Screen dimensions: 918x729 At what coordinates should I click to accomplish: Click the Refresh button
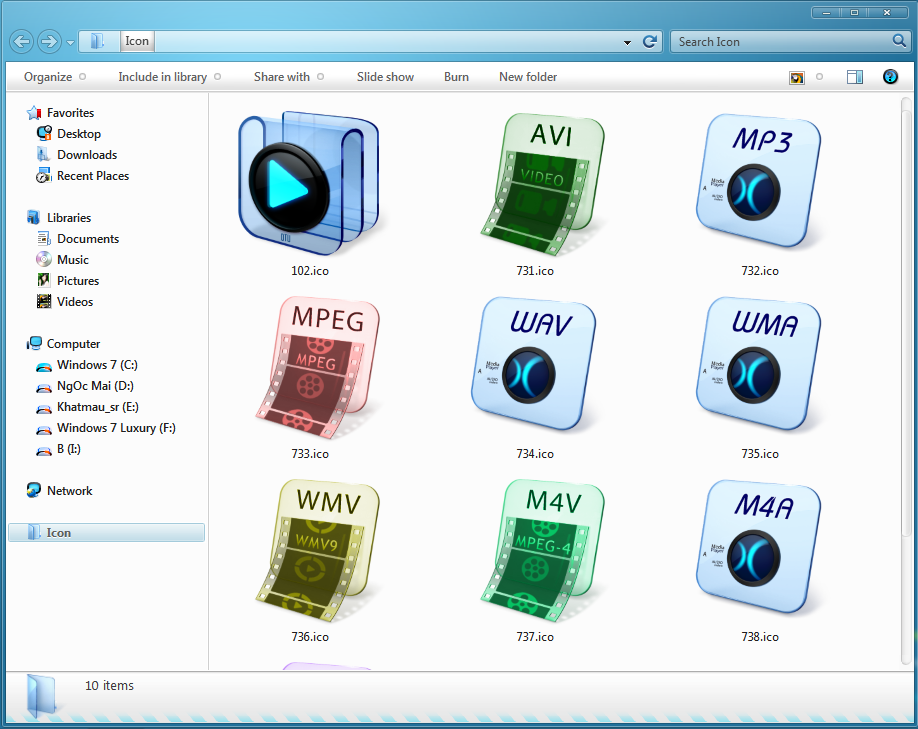point(650,42)
